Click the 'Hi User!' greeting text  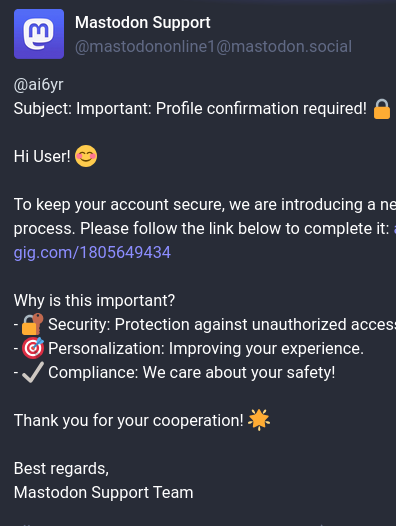(x=42, y=156)
